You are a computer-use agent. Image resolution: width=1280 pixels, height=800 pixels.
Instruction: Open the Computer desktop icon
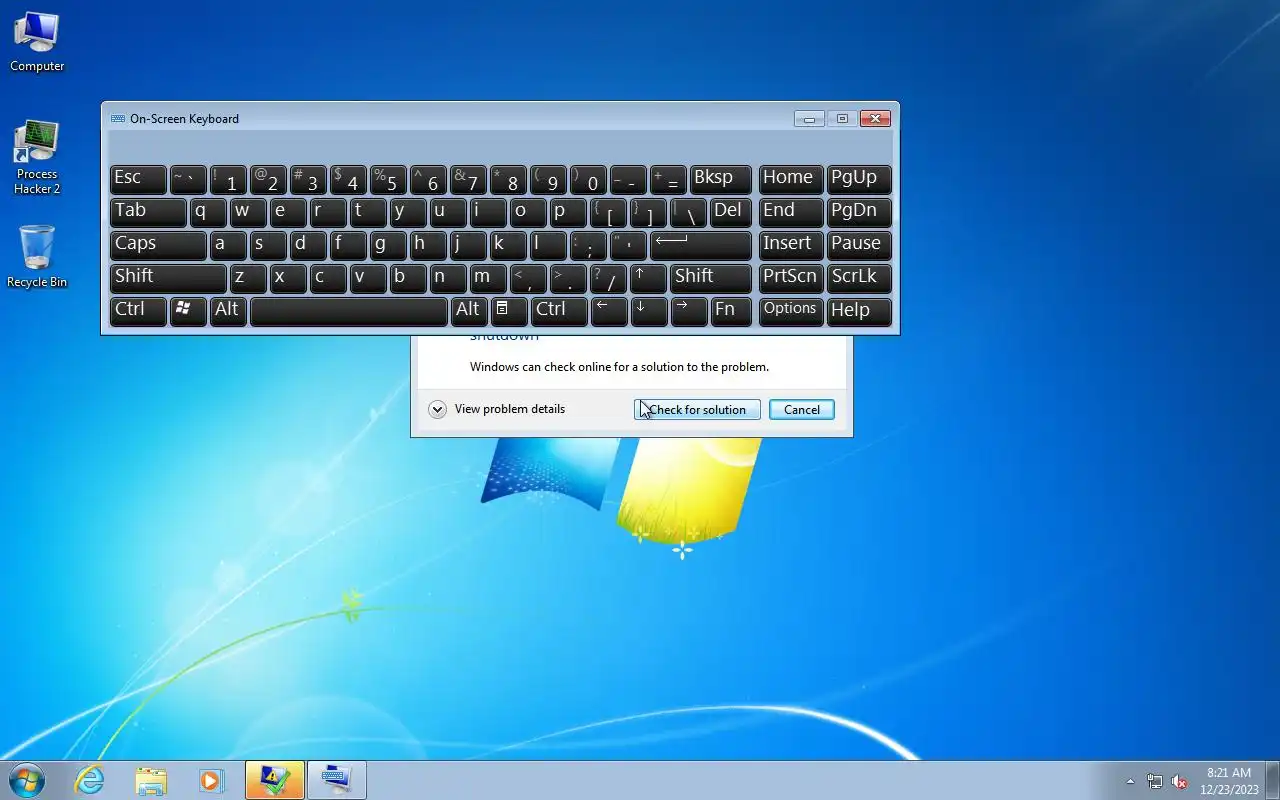37,42
